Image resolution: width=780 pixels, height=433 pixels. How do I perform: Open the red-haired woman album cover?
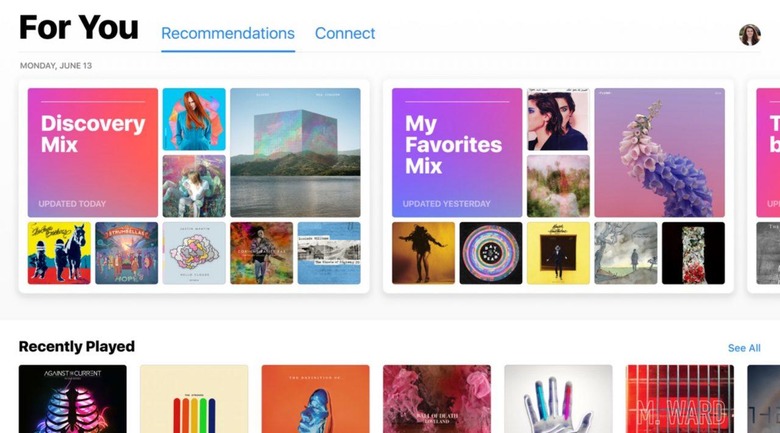[194, 119]
